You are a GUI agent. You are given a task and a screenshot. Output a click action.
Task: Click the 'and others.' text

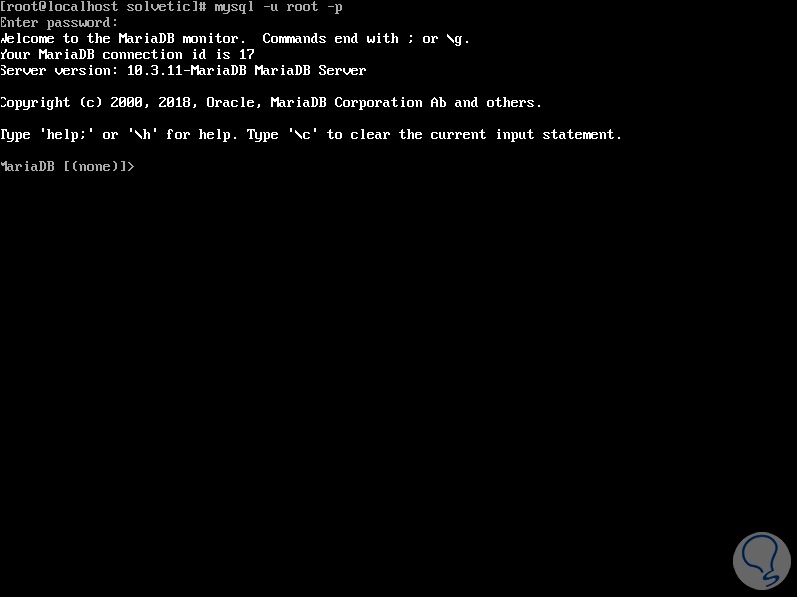[x=498, y=103]
